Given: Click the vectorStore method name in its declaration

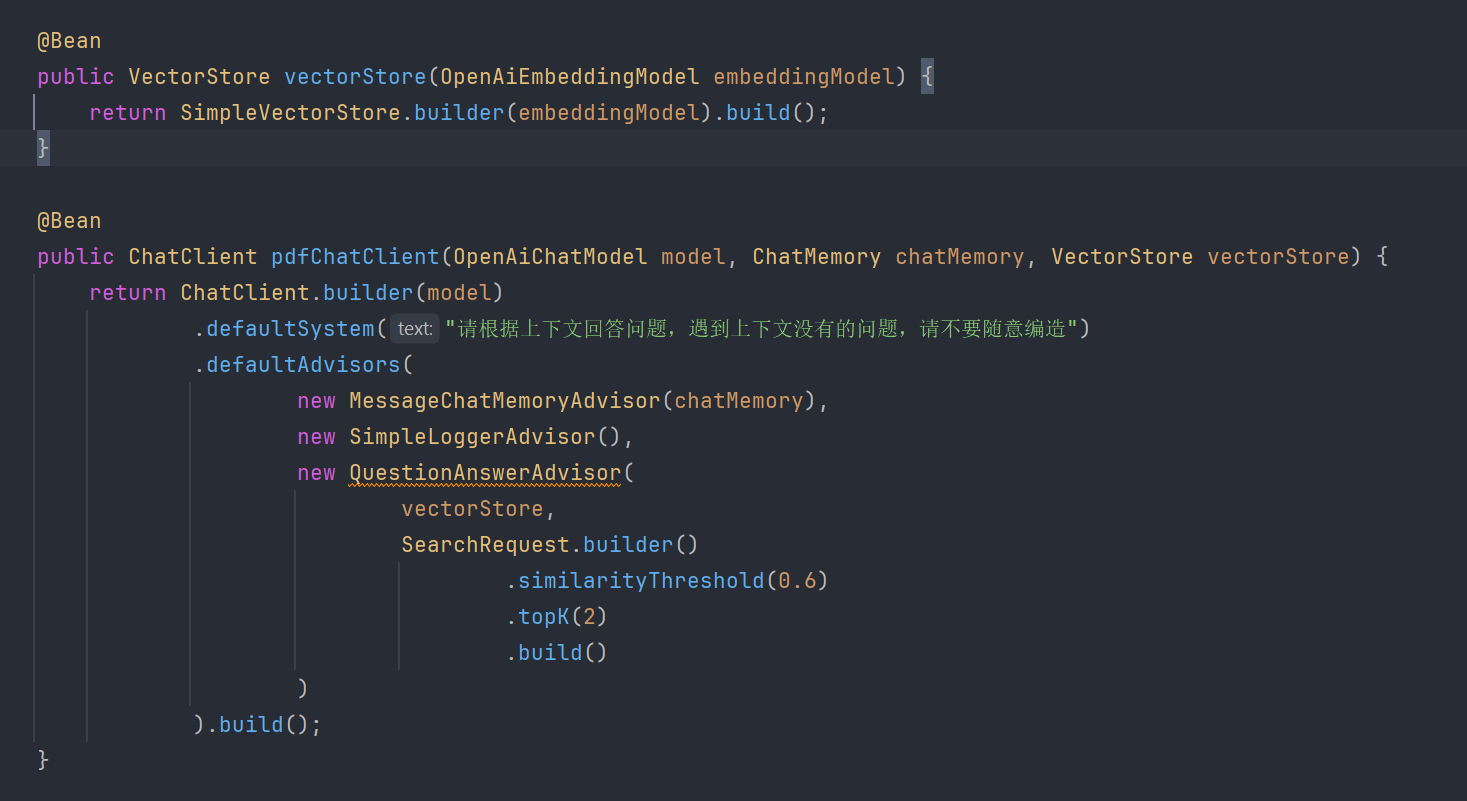Looking at the screenshot, I should (356, 77).
